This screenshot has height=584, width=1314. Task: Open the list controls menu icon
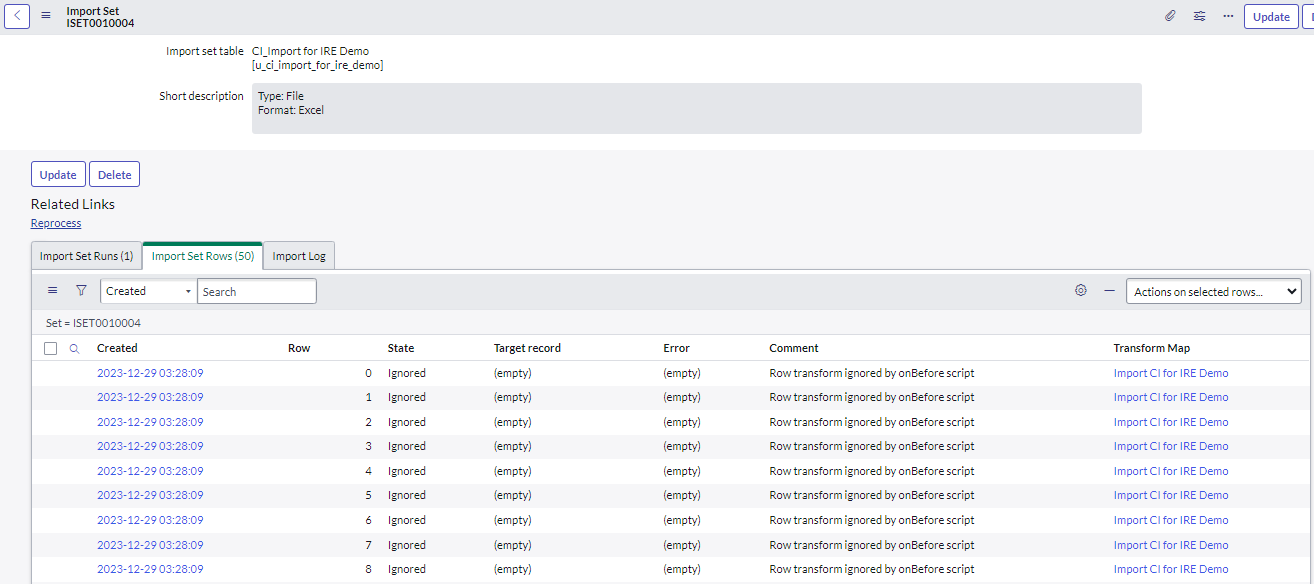coord(53,290)
